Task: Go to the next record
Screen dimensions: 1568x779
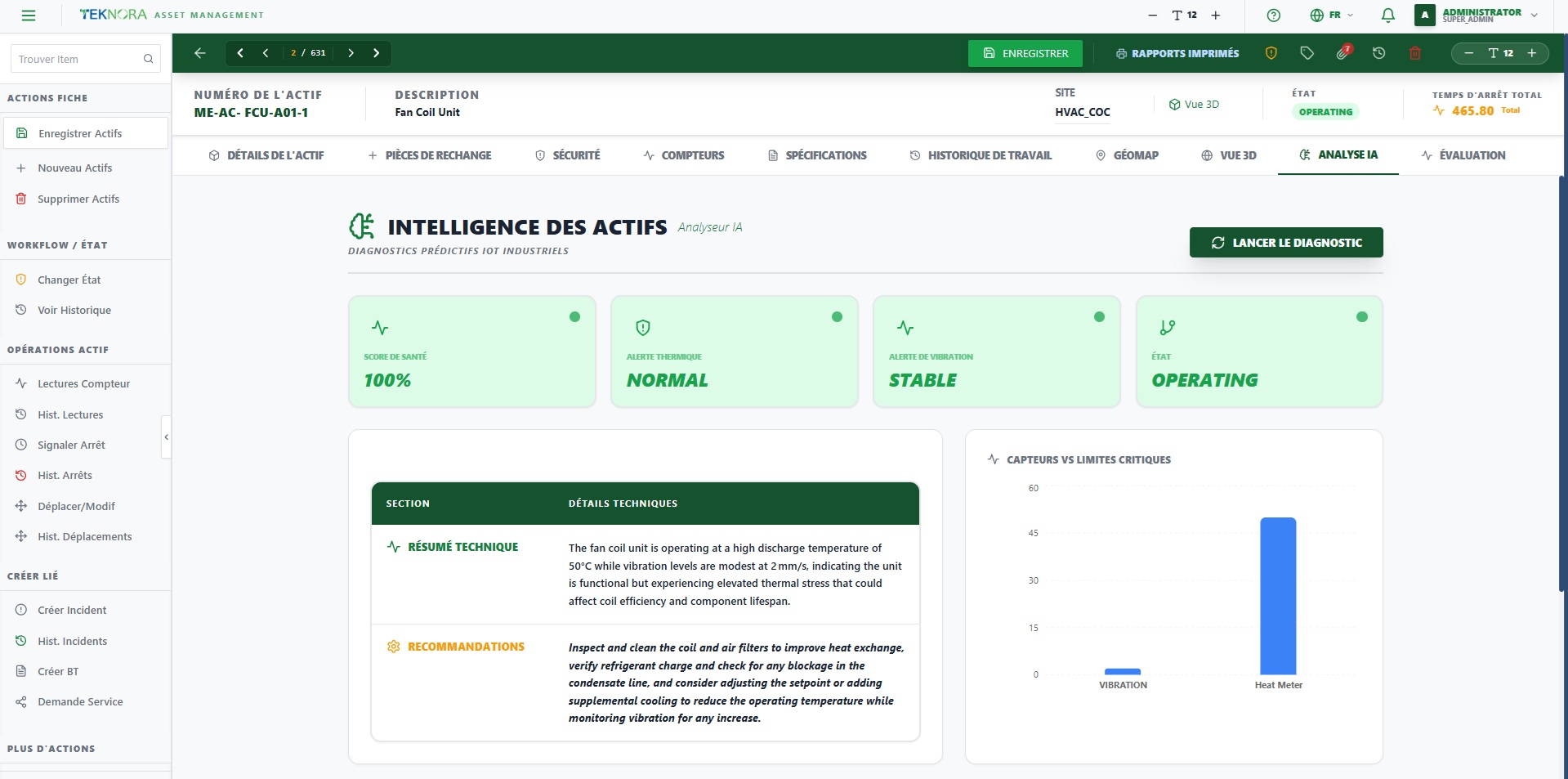Action: pos(351,53)
